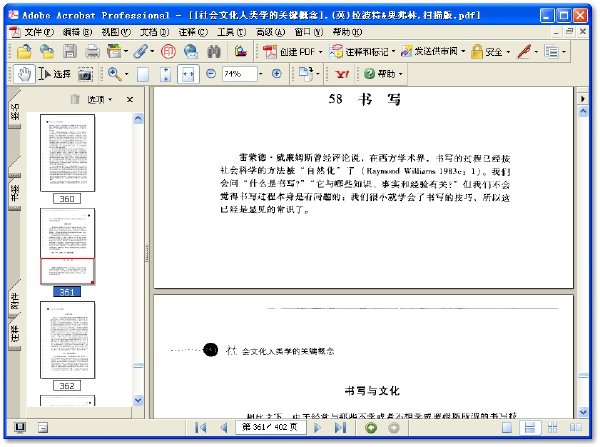The width and height of the screenshot is (600, 447).
Task: Open the 选项 dropdown in pages panel
Action: [99, 100]
